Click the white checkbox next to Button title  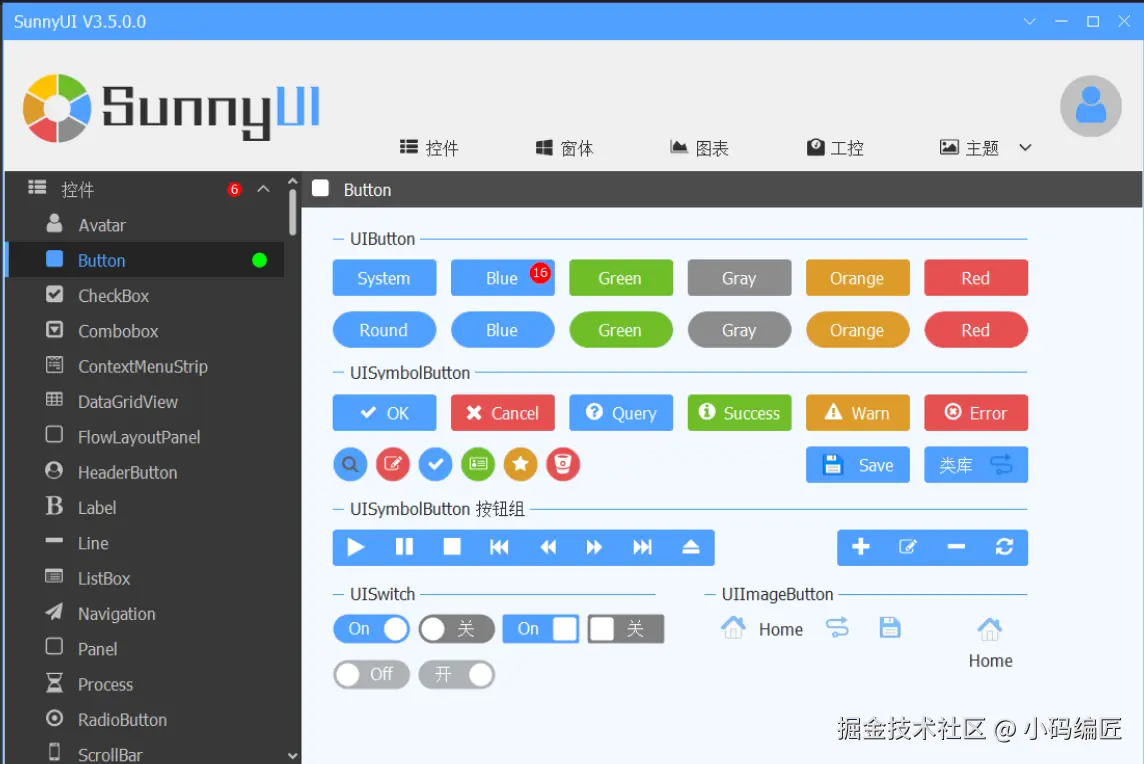coord(320,189)
